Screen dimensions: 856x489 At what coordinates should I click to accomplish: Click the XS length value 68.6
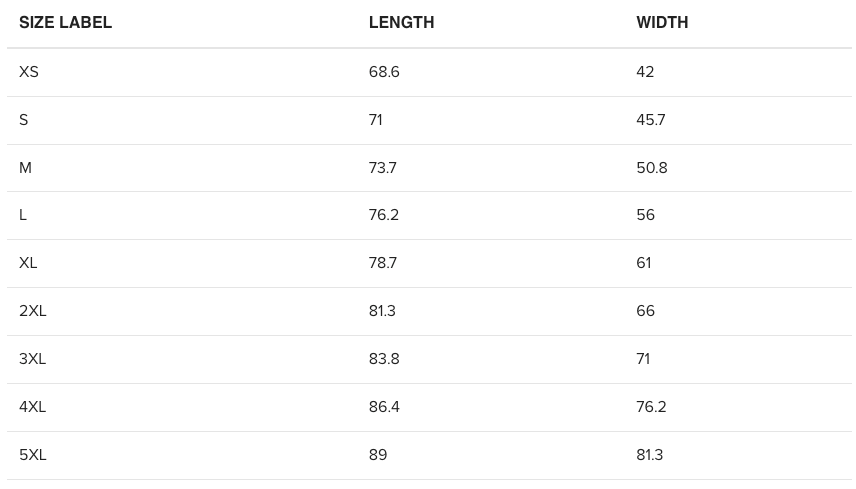(384, 72)
